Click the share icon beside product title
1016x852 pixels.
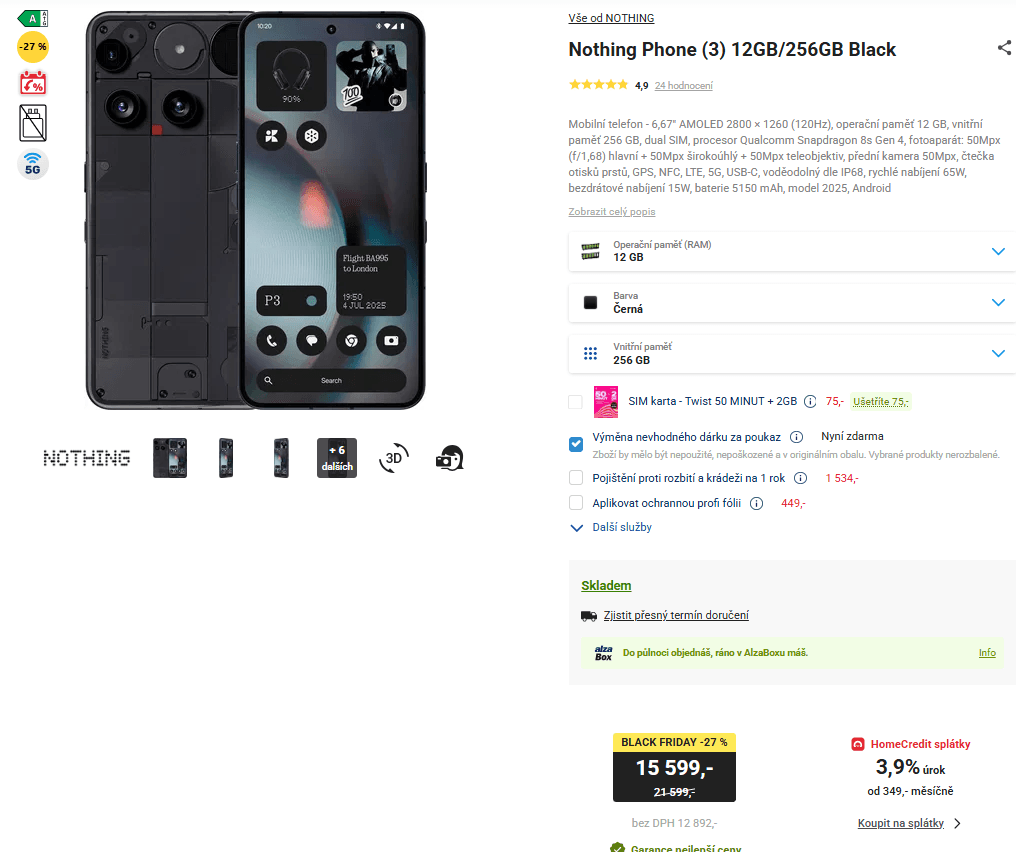[1004, 48]
